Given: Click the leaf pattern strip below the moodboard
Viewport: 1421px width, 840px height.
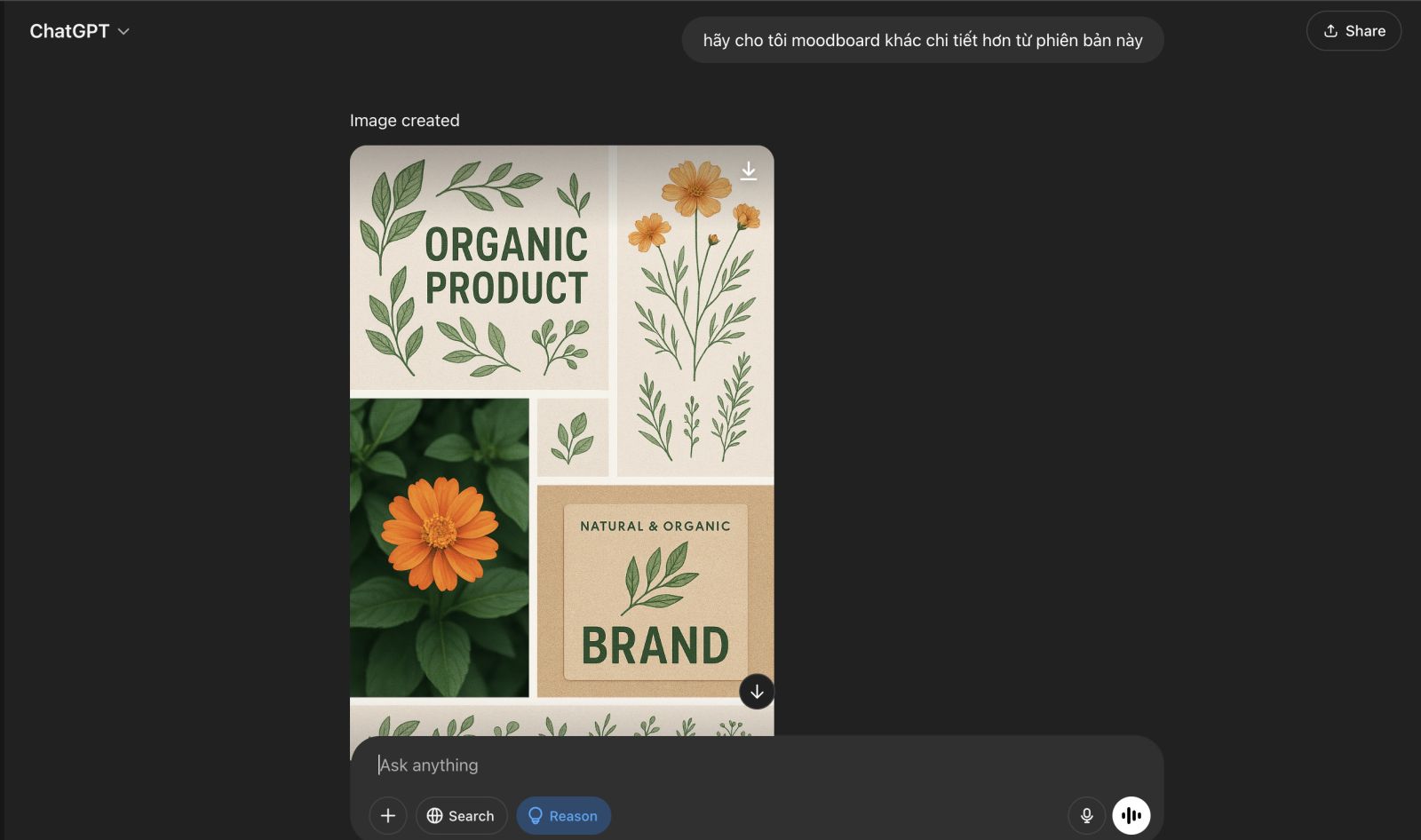Looking at the screenshot, I should tap(561, 722).
